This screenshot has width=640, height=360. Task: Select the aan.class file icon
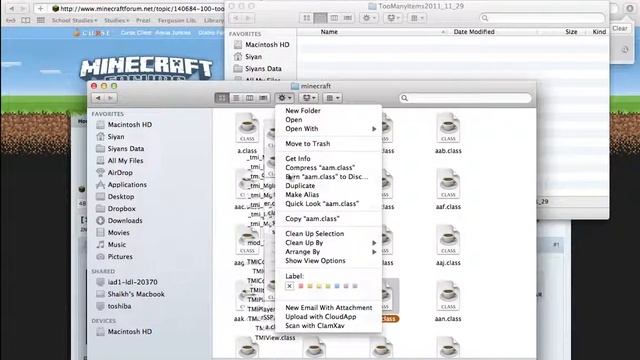click(448, 296)
